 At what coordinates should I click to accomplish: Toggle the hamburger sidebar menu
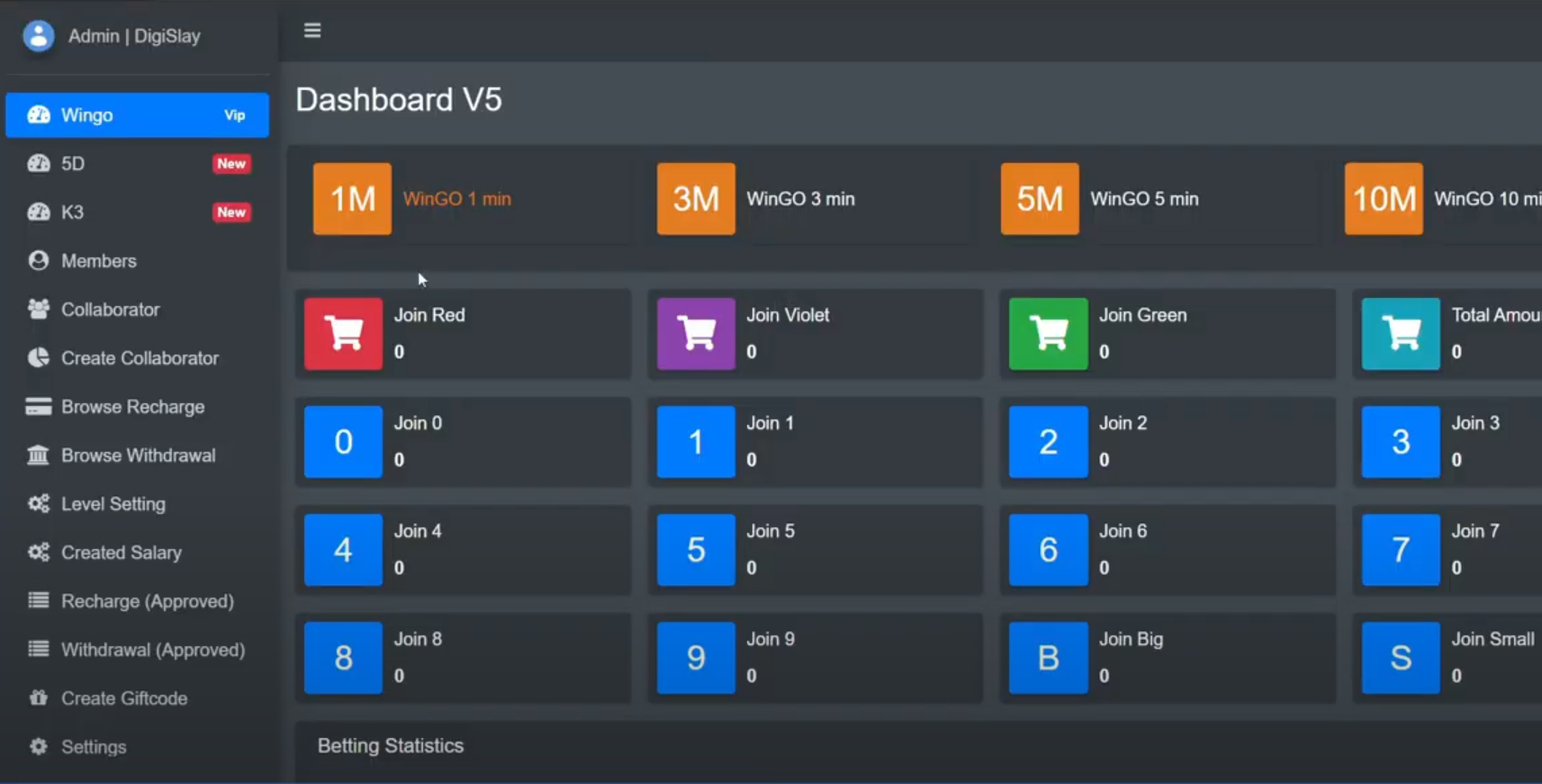pos(312,31)
